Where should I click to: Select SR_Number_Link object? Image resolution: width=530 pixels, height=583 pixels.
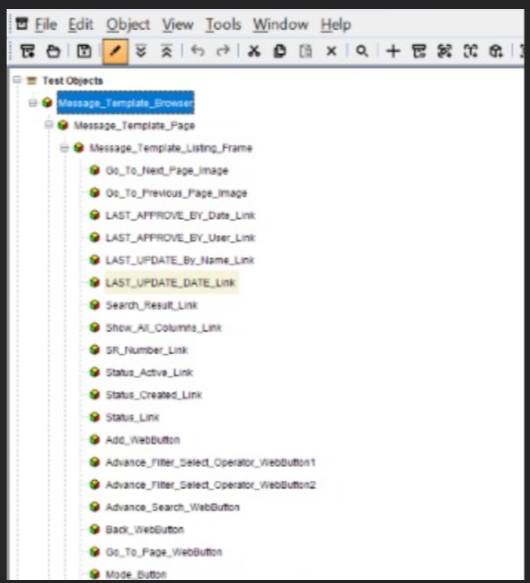click(x=147, y=350)
